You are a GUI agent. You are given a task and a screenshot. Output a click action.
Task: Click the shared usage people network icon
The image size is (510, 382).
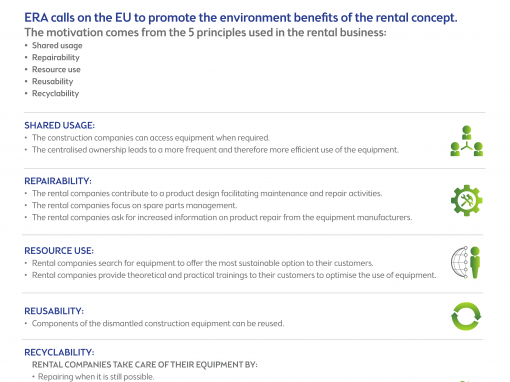[x=467, y=141]
